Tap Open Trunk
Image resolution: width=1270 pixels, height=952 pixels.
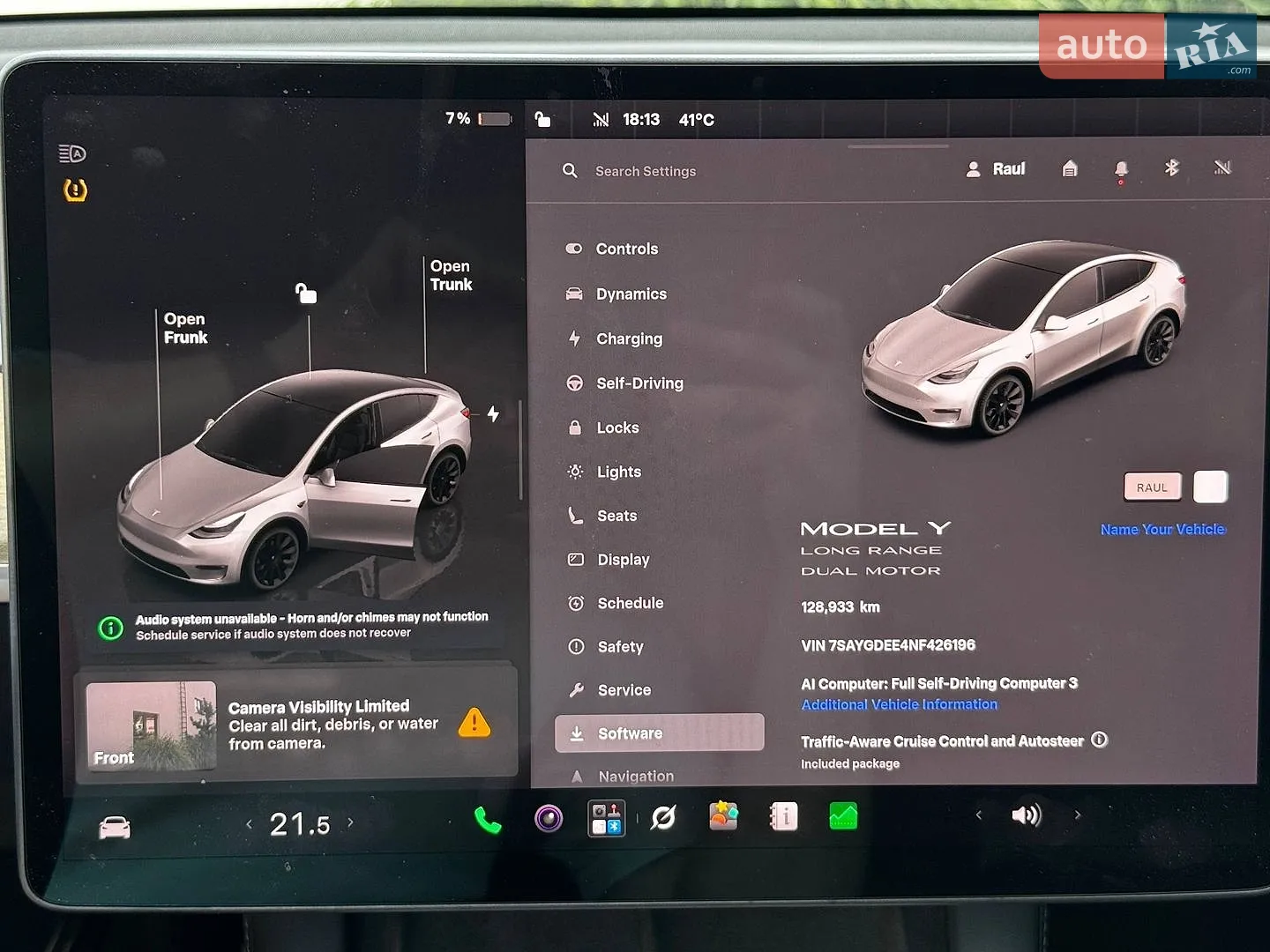(451, 275)
